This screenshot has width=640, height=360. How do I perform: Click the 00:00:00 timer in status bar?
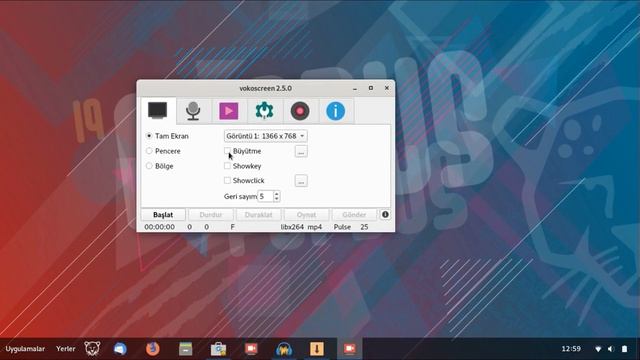(160, 227)
